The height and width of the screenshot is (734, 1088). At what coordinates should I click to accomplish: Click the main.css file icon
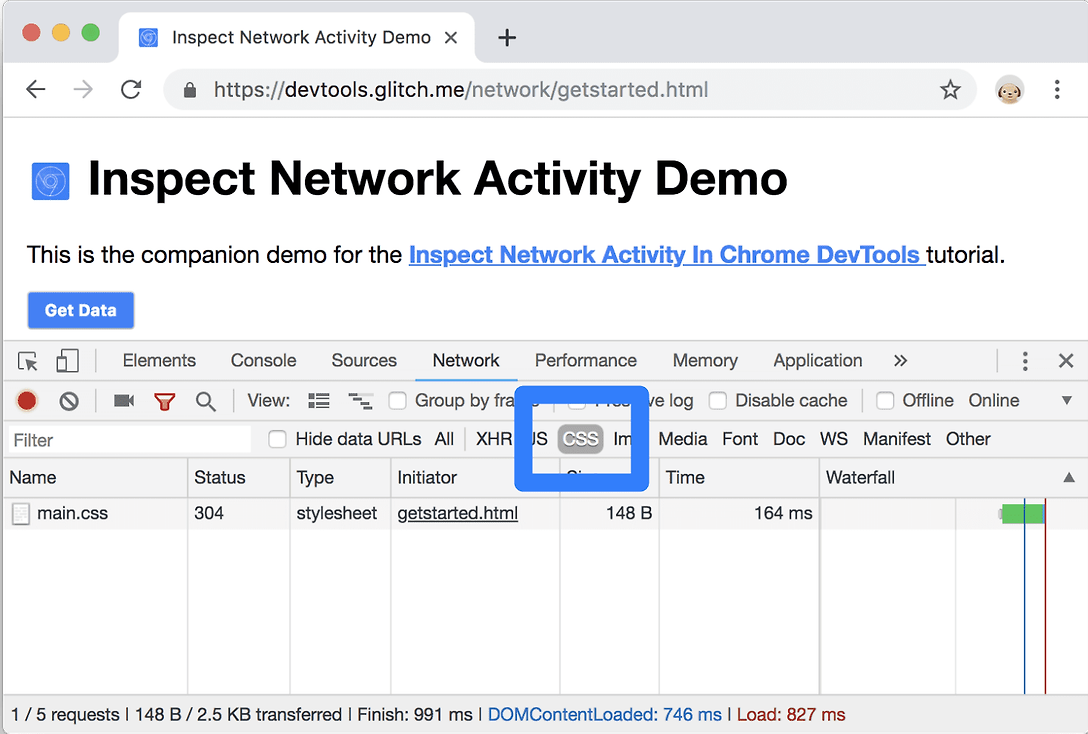coord(21,513)
